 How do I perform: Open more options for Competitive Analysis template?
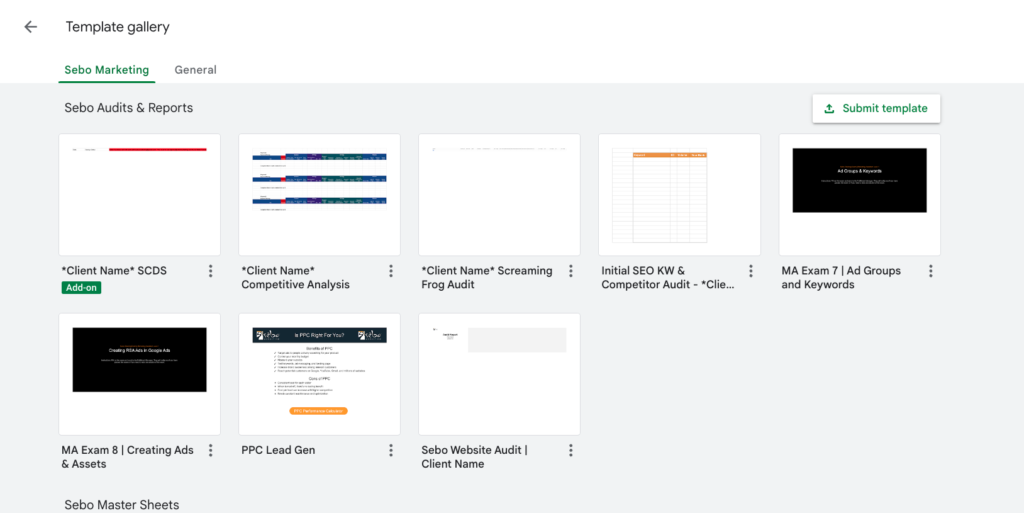391,271
